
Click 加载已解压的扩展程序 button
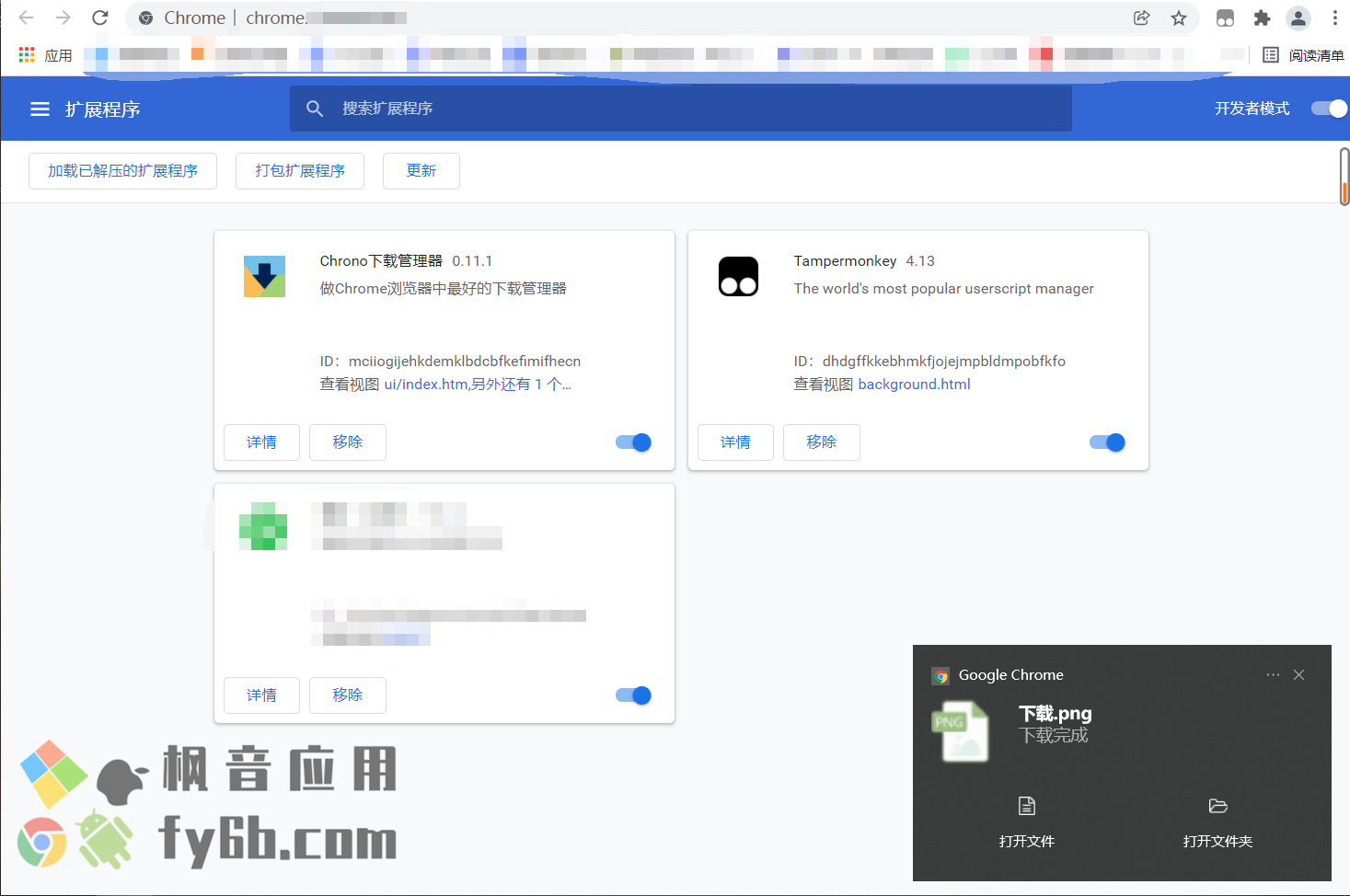point(122,171)
